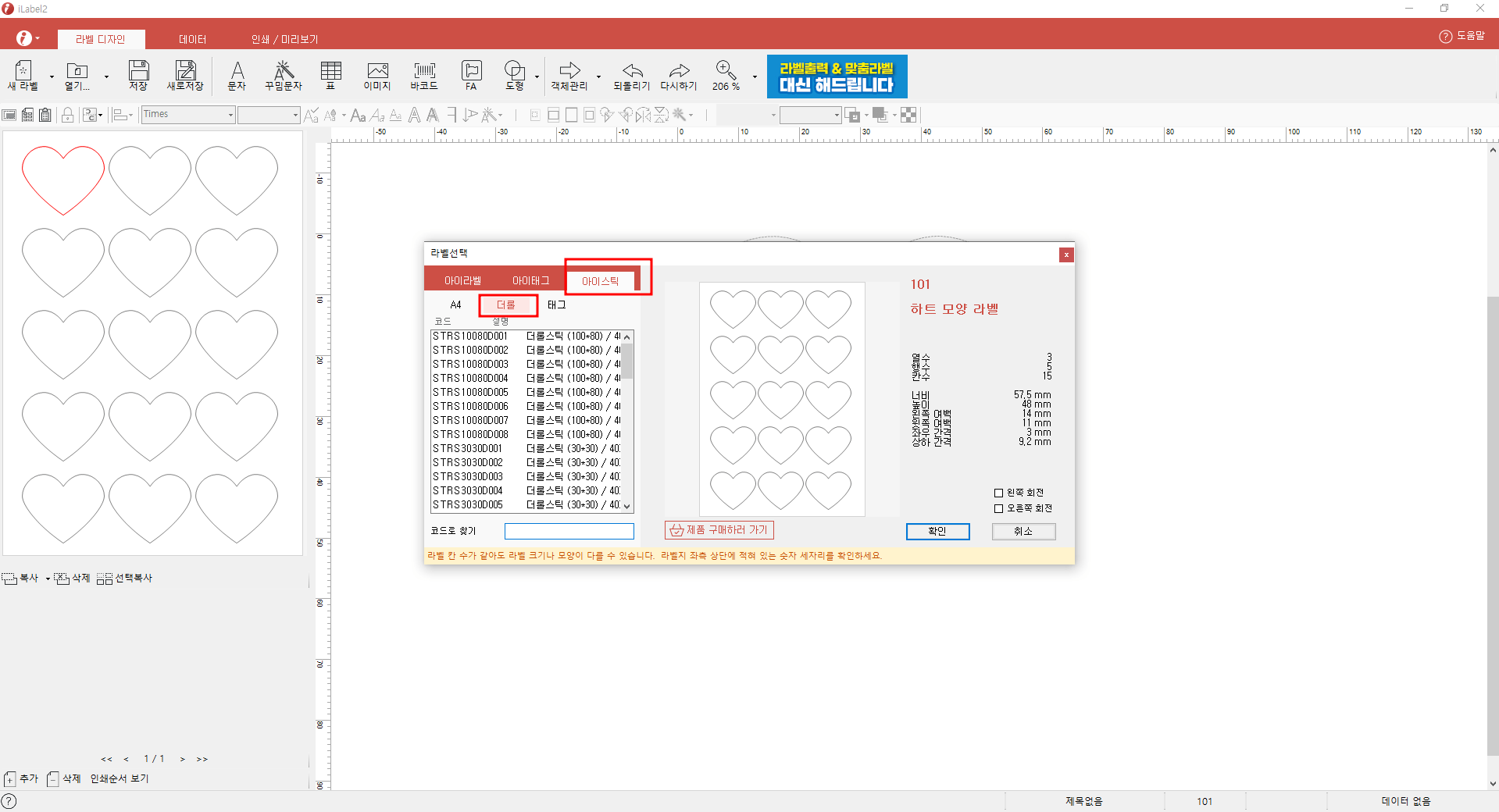Click the help question mark in status bar

point(9,801)
